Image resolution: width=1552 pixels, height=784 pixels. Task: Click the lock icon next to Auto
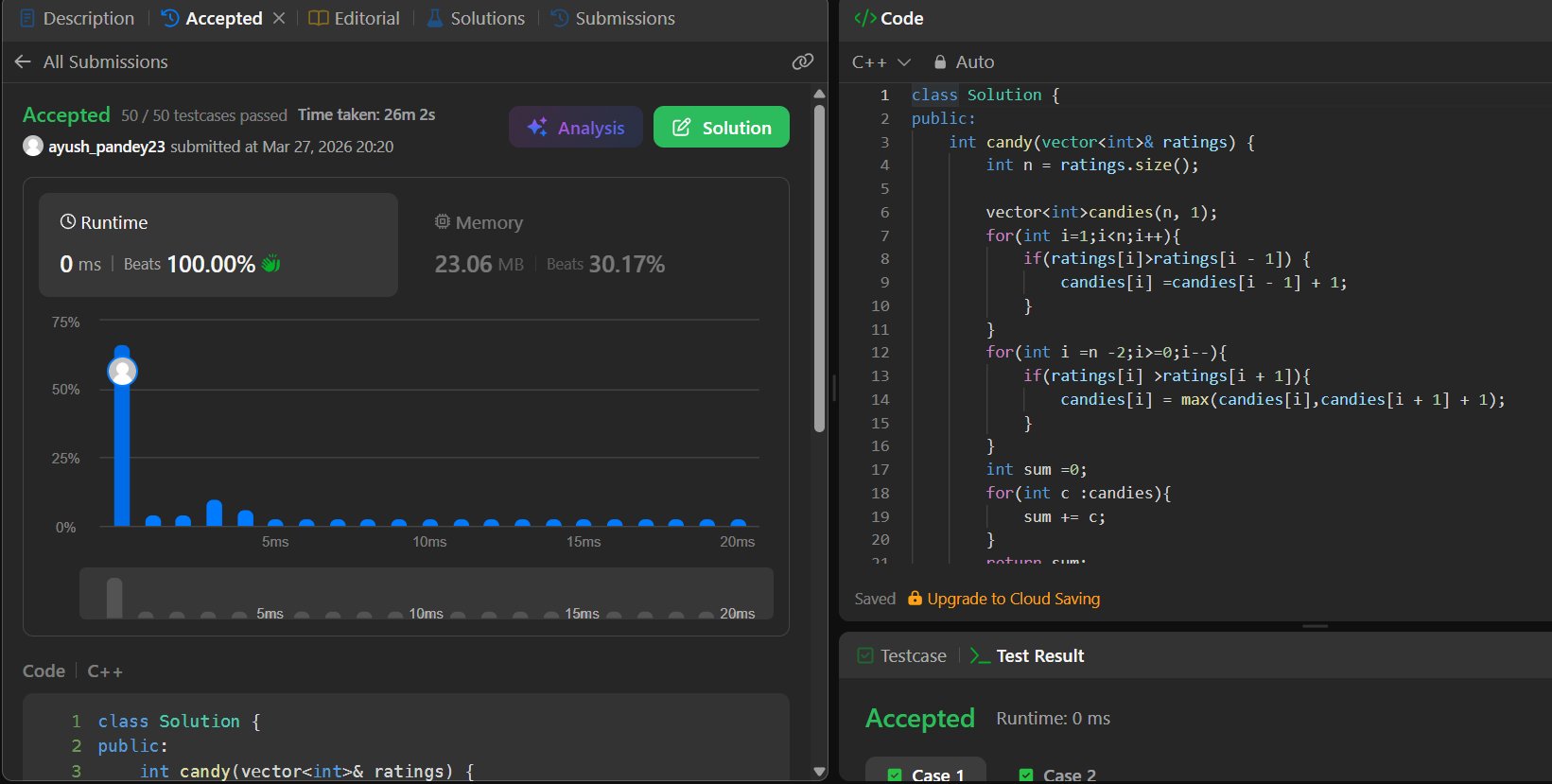coord(940,61)
